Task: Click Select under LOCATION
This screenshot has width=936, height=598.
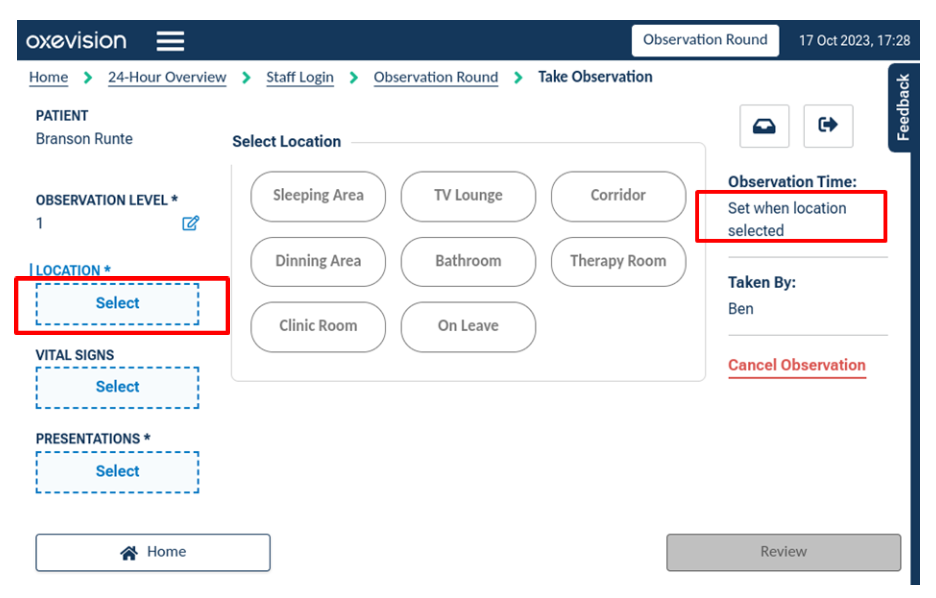Action: [118, 304]
